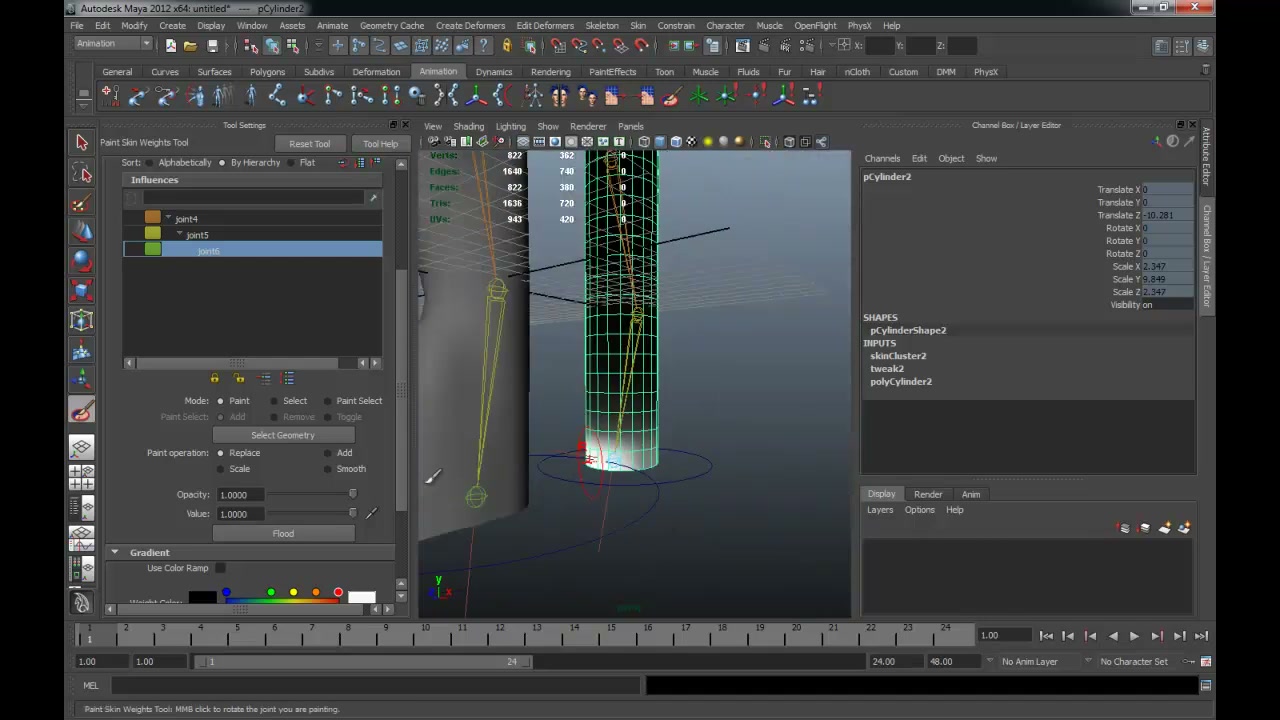Screen dimensions: 1280x720
Task: Enable Use Color Ramp checkbox
Action: pos(220,568)
